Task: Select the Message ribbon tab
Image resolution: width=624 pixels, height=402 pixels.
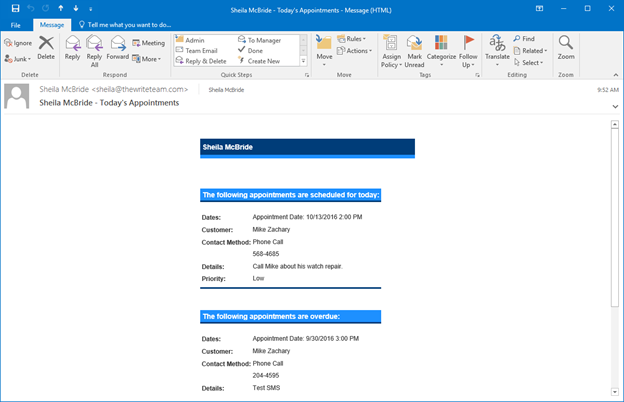Action: [x=51, y=24]
